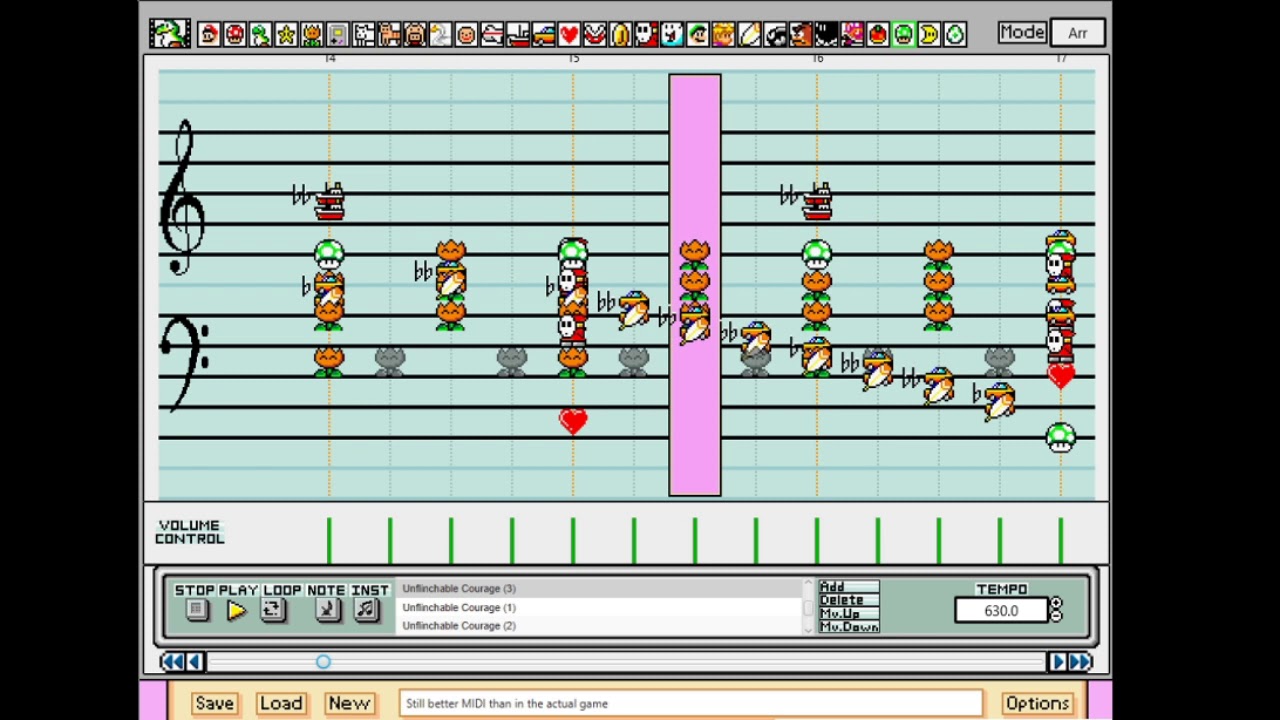The width and height of the screenshot is (1280, 720).
Task: Pick the Airplane instrument
Action: (492, 34)
